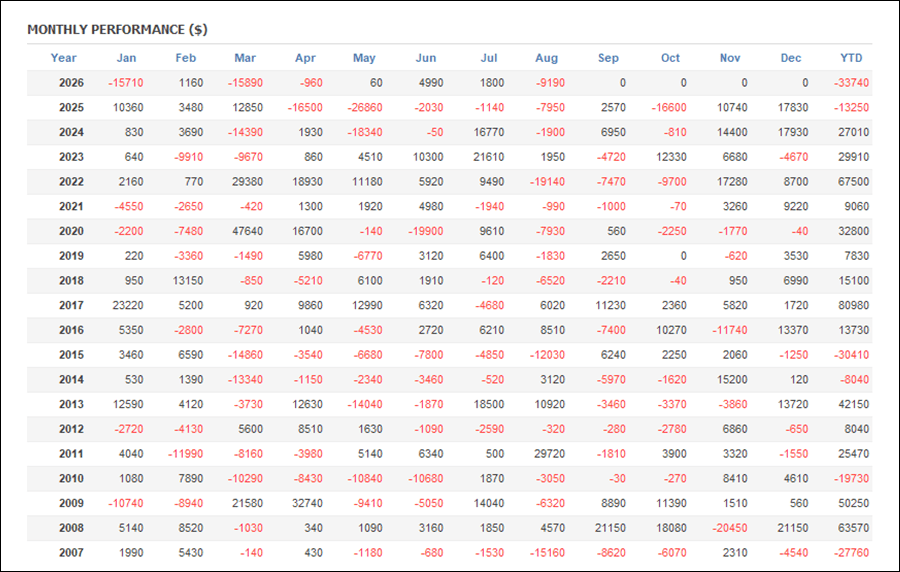Select the May 2025 value -26860
Screen dimensions: 900x572
click(x=364, y=107)
